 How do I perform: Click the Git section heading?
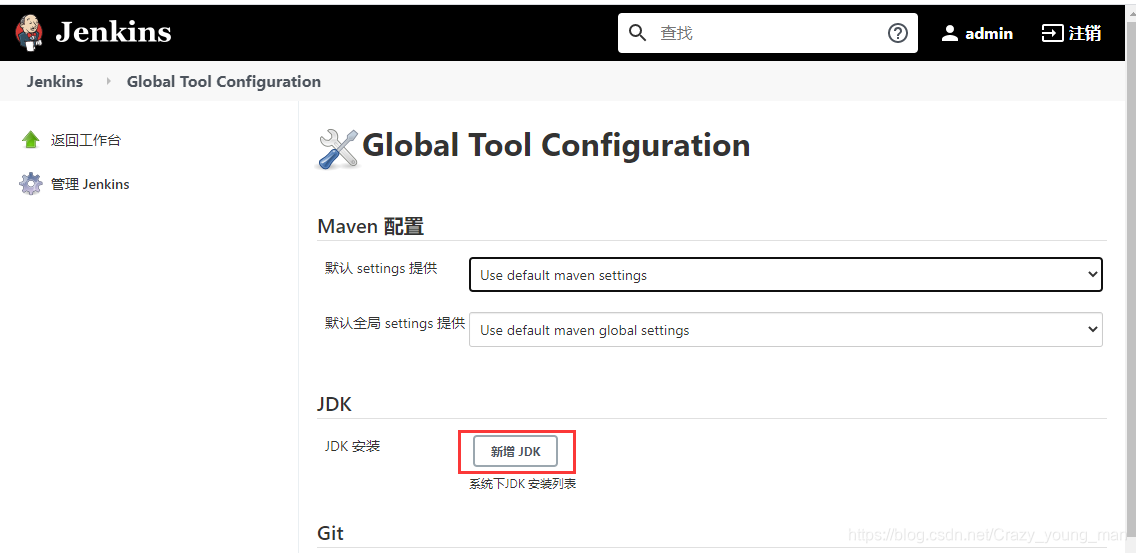pos(330,533)
